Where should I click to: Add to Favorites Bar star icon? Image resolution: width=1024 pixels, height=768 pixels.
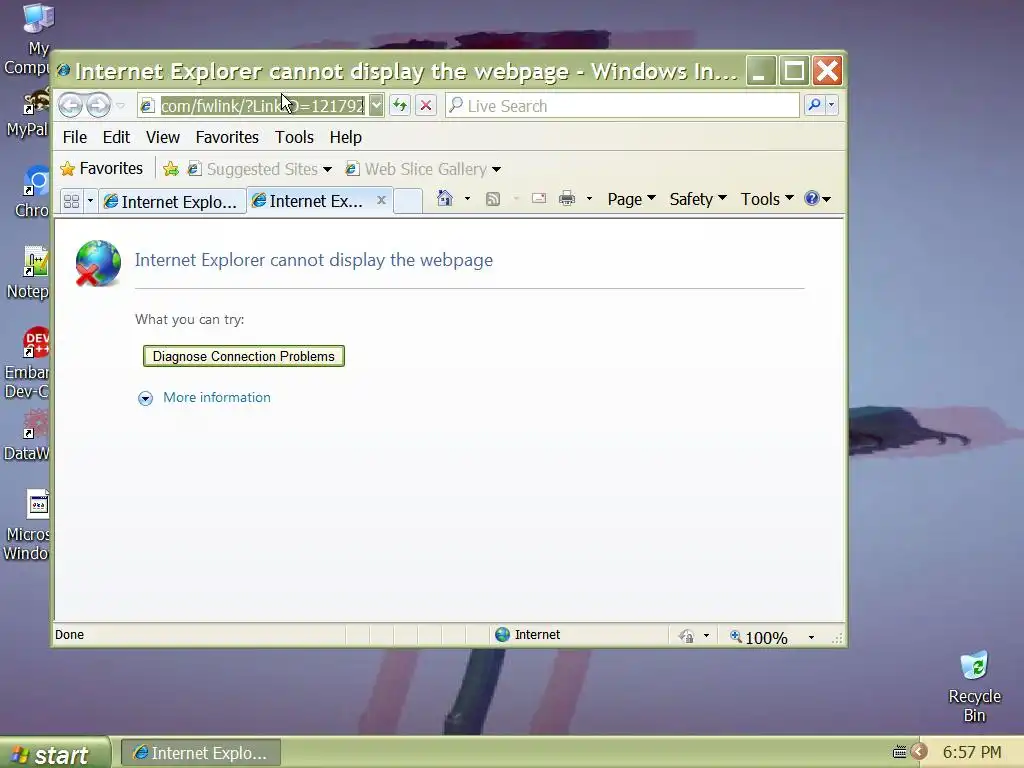pos(170,169)
